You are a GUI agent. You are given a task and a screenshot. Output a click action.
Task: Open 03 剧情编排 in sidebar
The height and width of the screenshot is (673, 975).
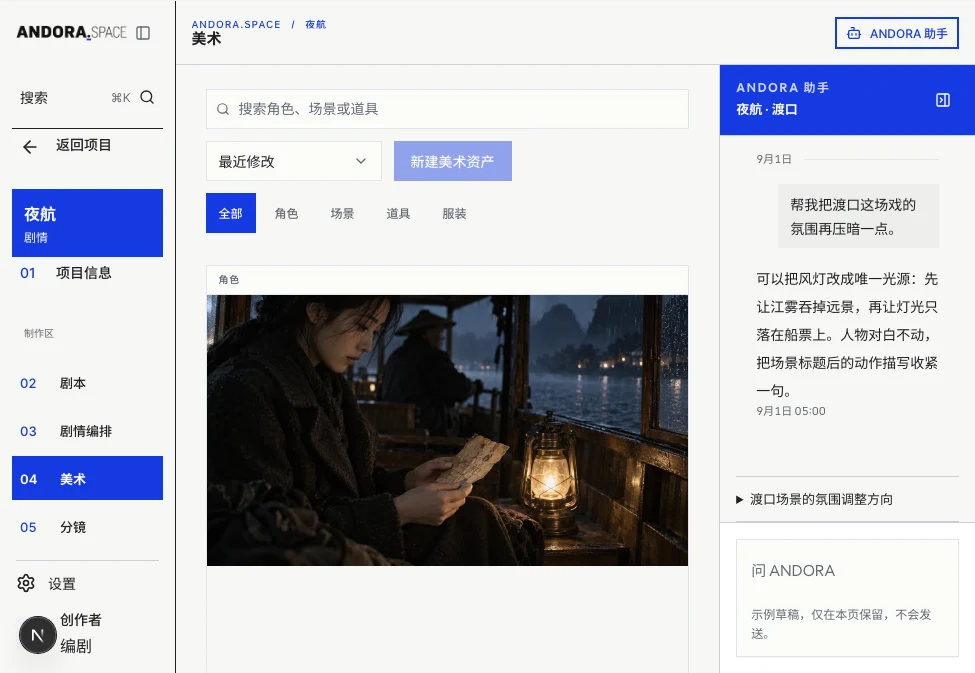pos(87,431)
